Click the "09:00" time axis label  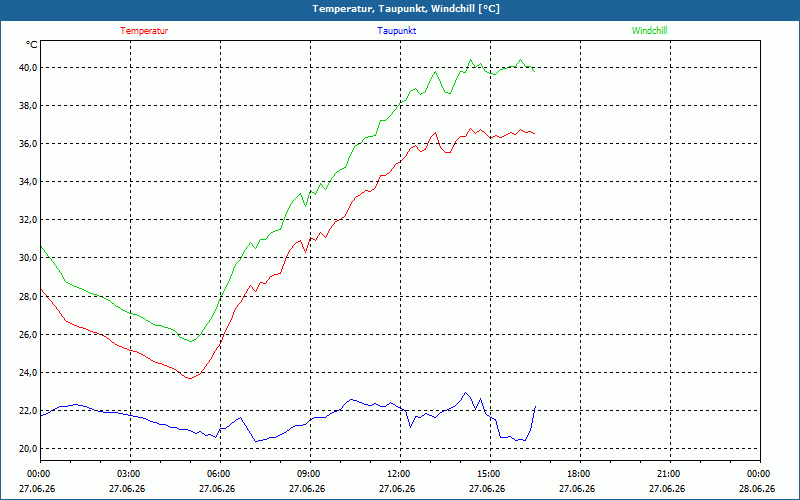click(x=310, y=474)
